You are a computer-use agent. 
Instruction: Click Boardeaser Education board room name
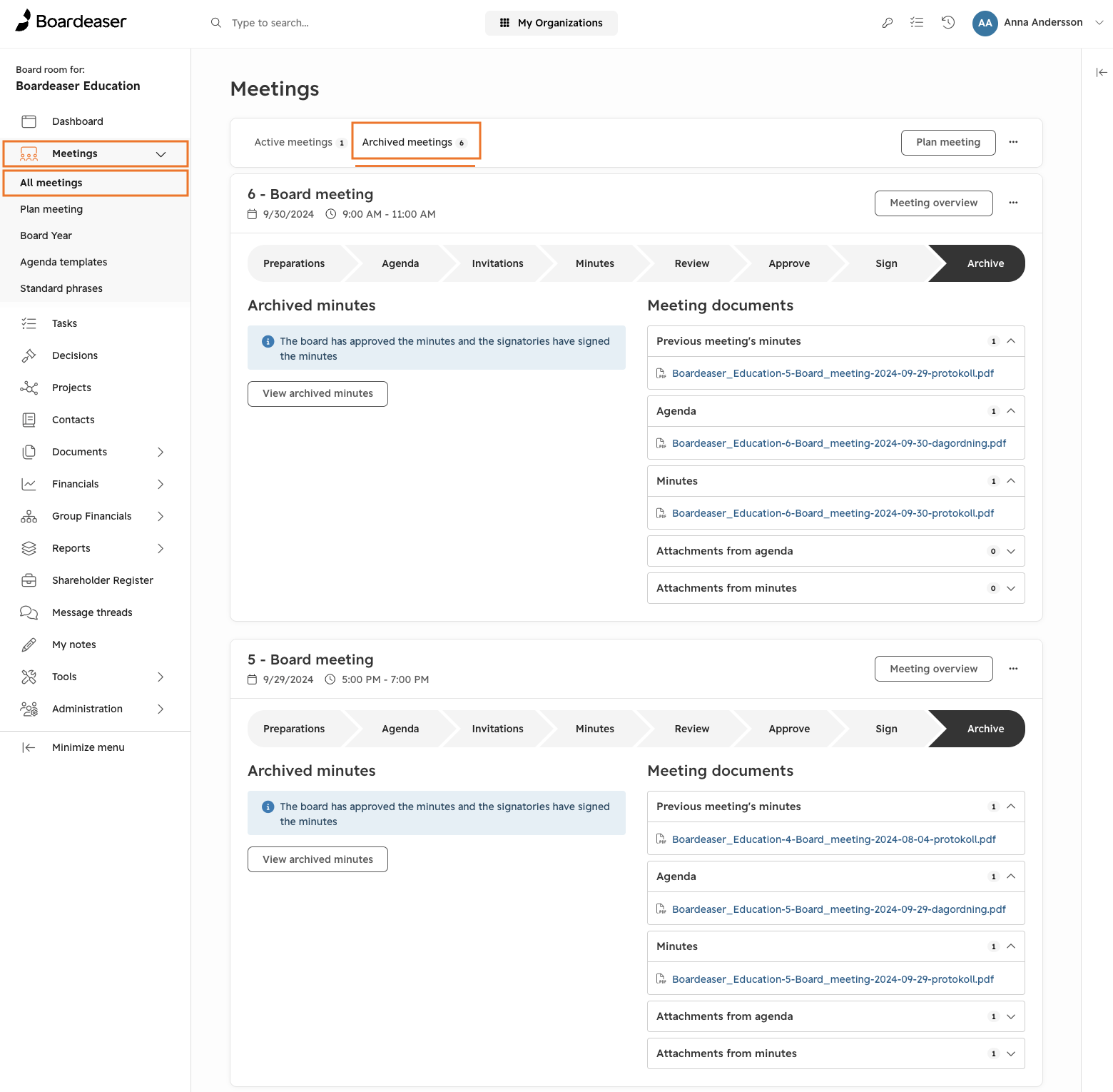(78, 86)
